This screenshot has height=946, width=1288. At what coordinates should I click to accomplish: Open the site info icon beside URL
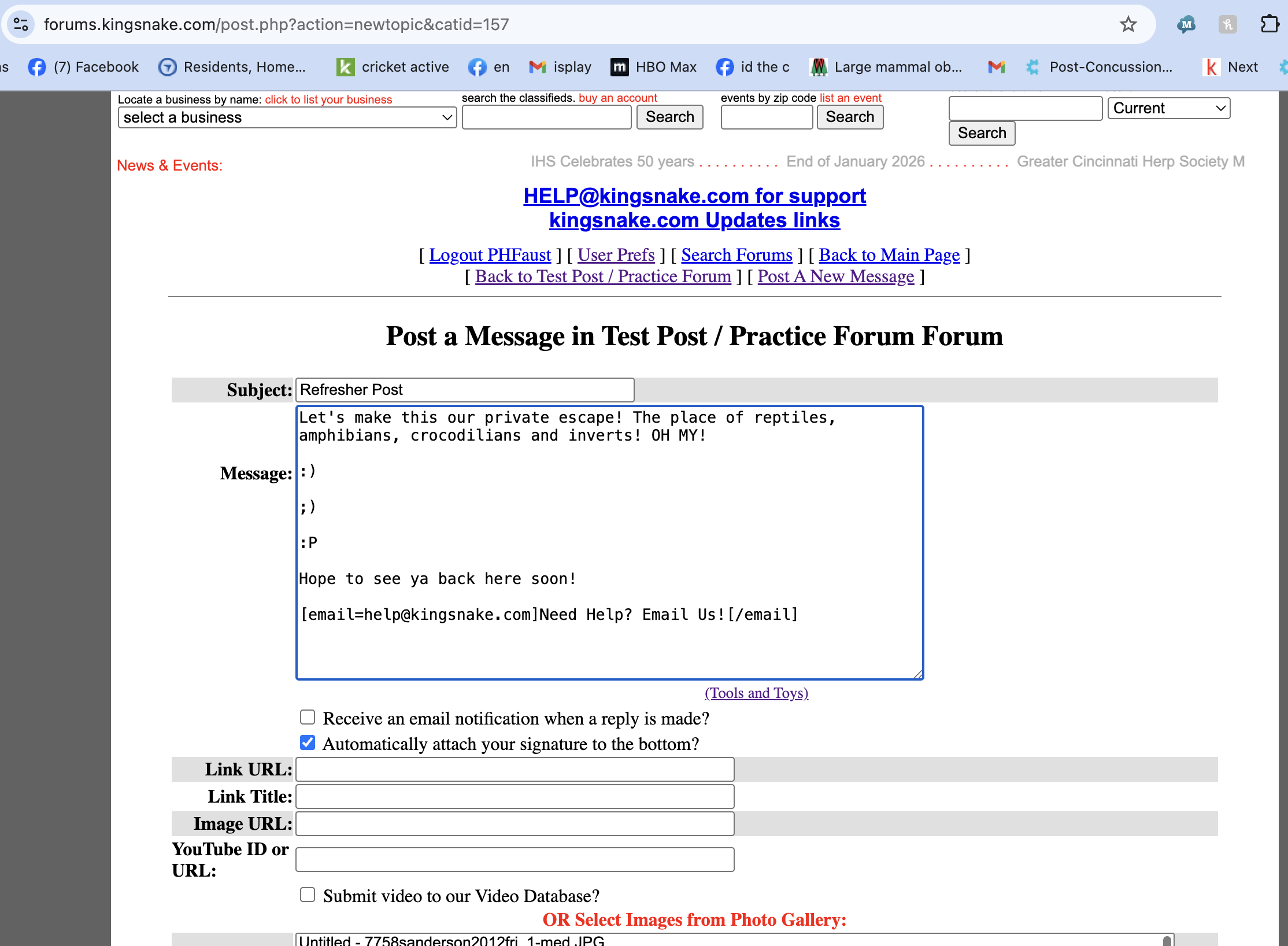click(x=21, y=24)
